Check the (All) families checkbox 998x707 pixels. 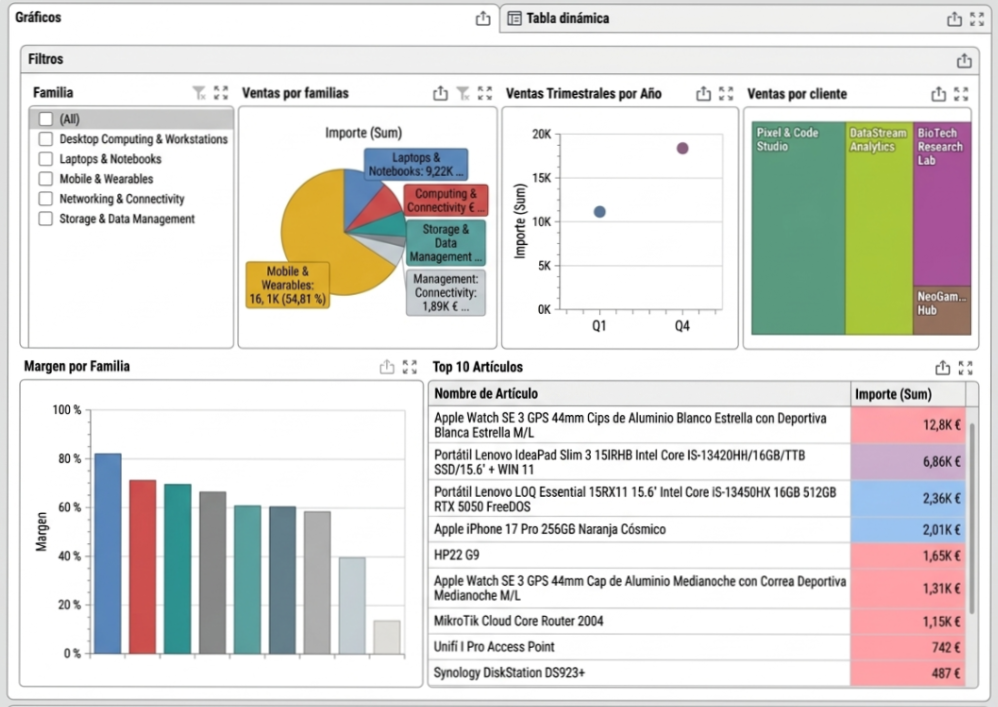point(44,118)
